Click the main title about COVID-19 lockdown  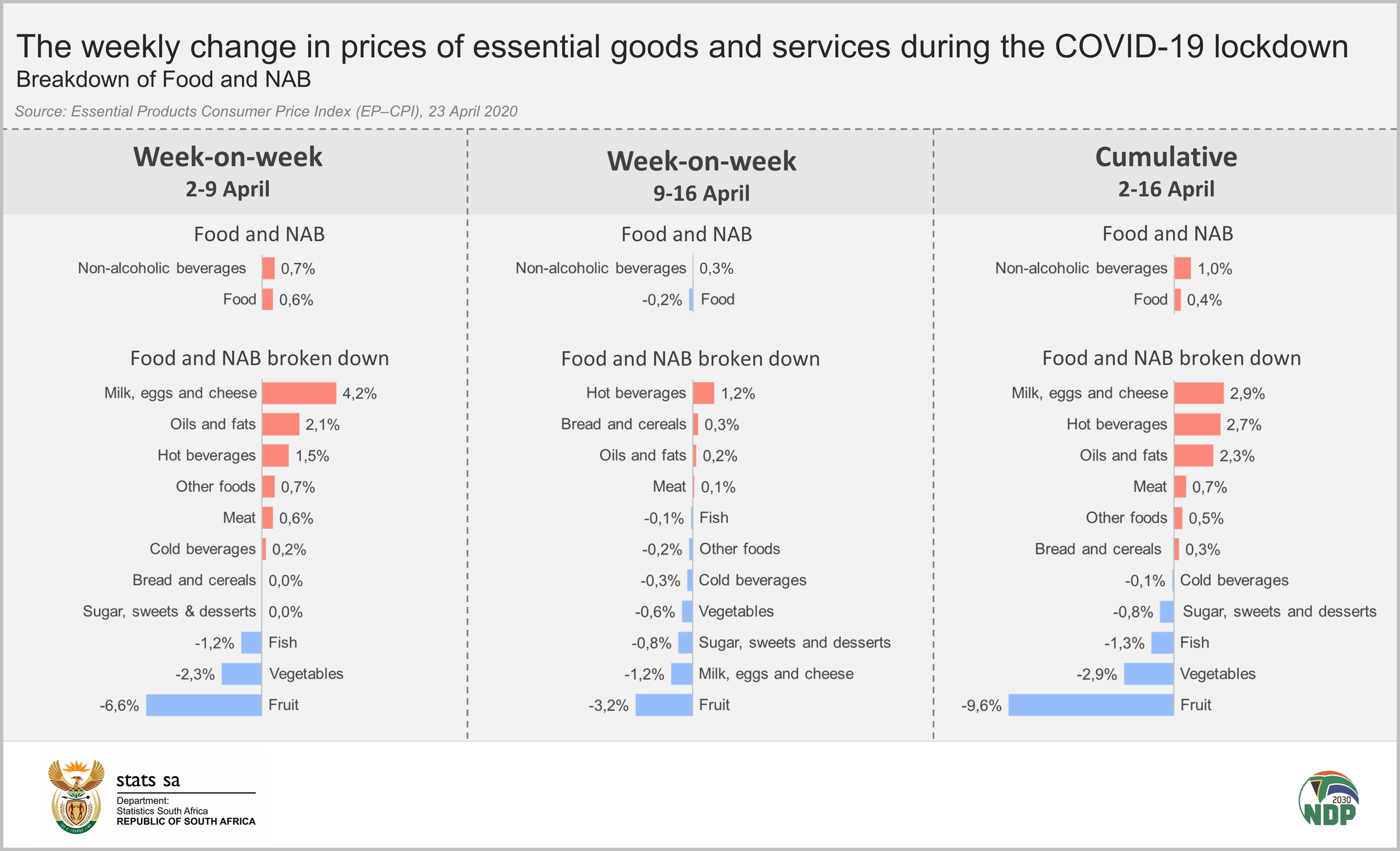[x=682, y=47]
